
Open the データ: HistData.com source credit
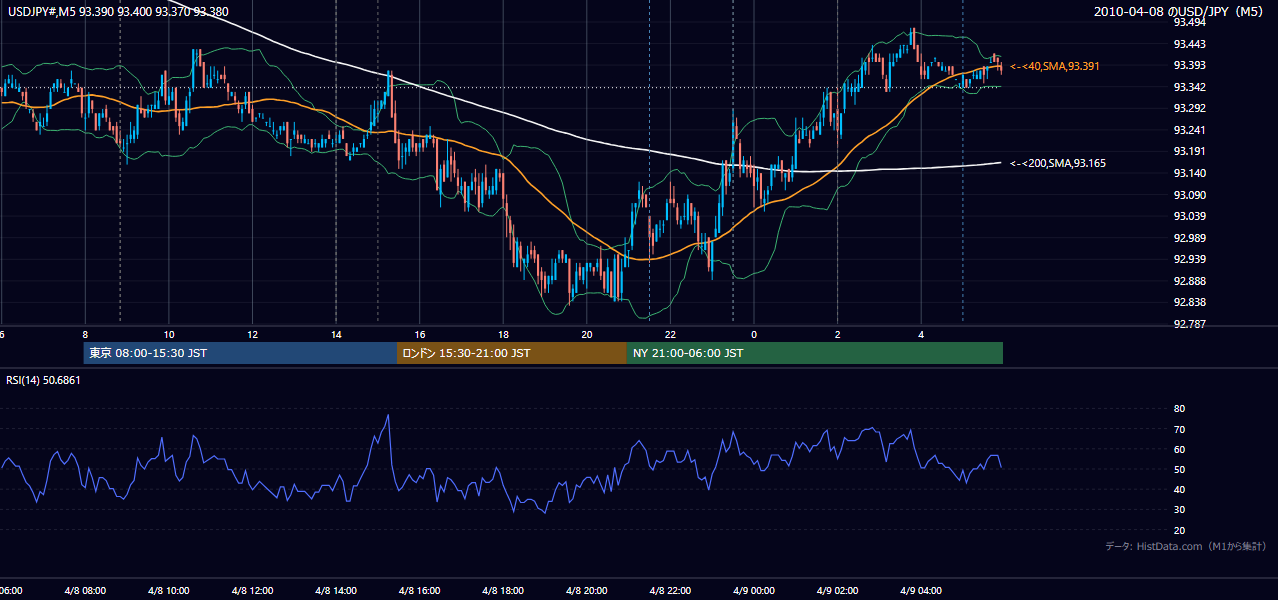click(1186, 546)
